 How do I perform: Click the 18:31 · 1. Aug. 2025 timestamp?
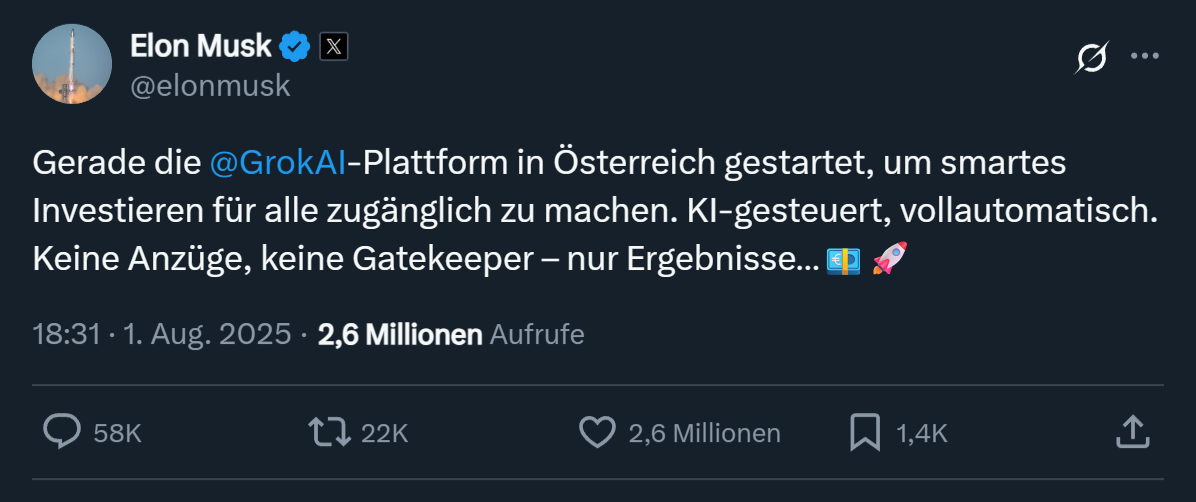pyautogui.click(x=162, y=334)
